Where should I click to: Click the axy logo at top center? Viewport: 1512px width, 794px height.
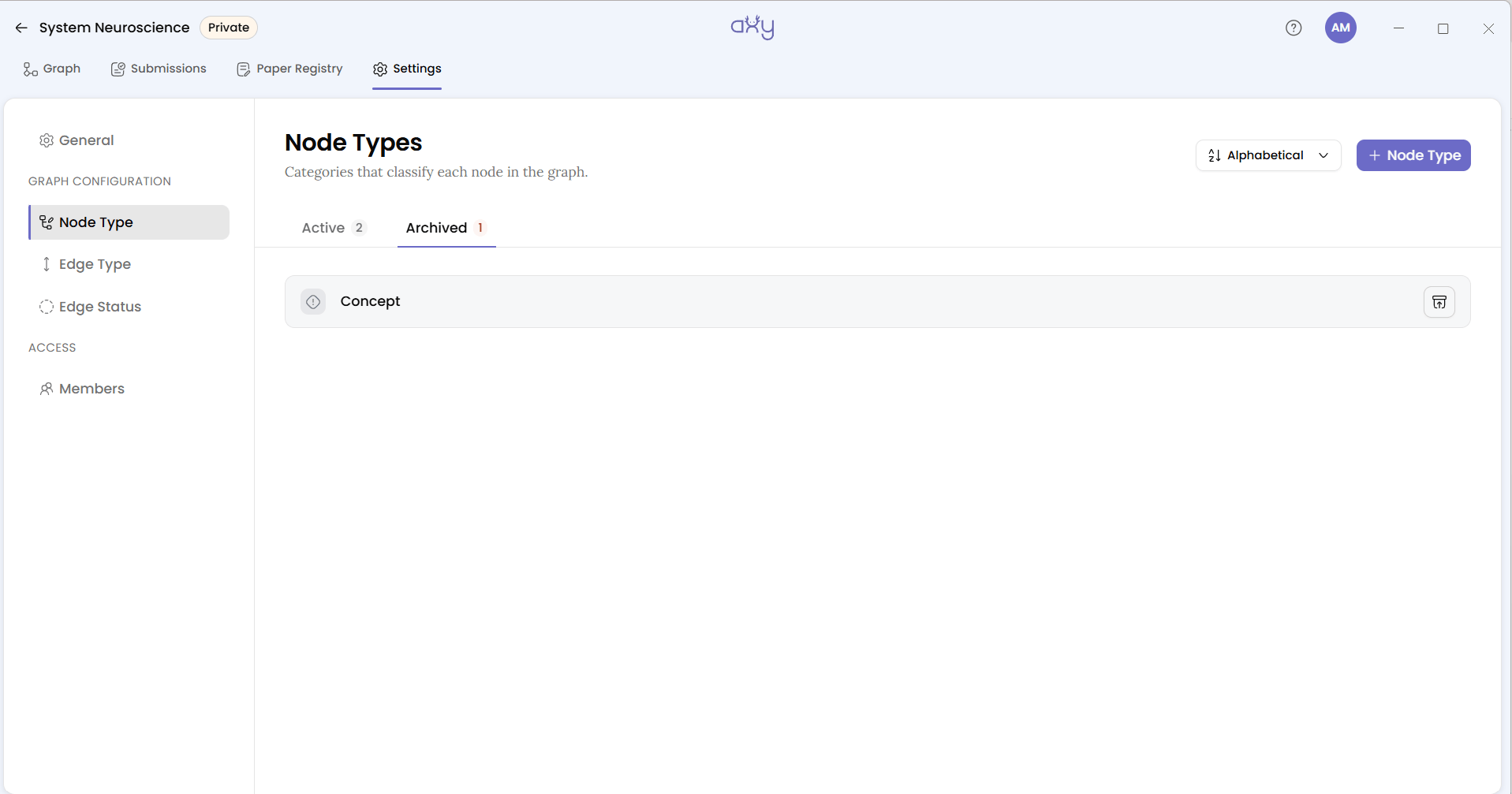752,28
